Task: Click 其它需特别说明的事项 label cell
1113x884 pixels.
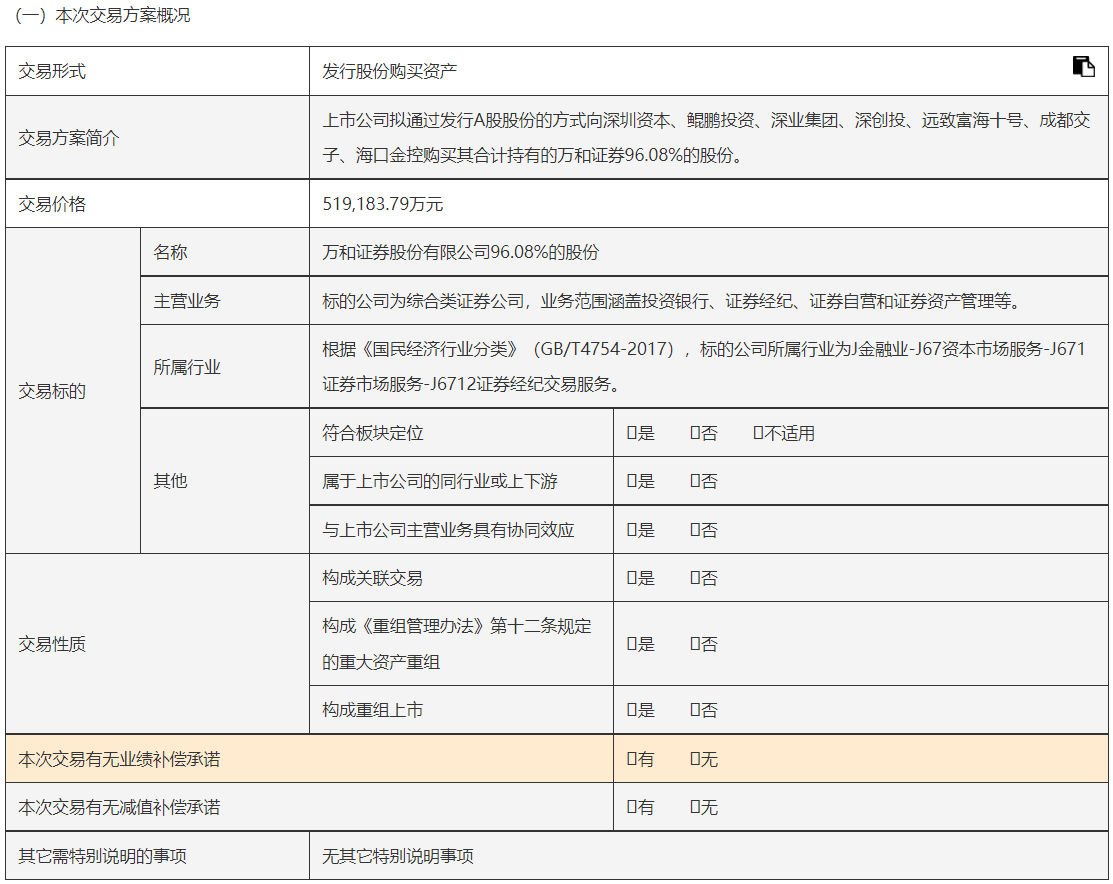Action: click(158, 856)
